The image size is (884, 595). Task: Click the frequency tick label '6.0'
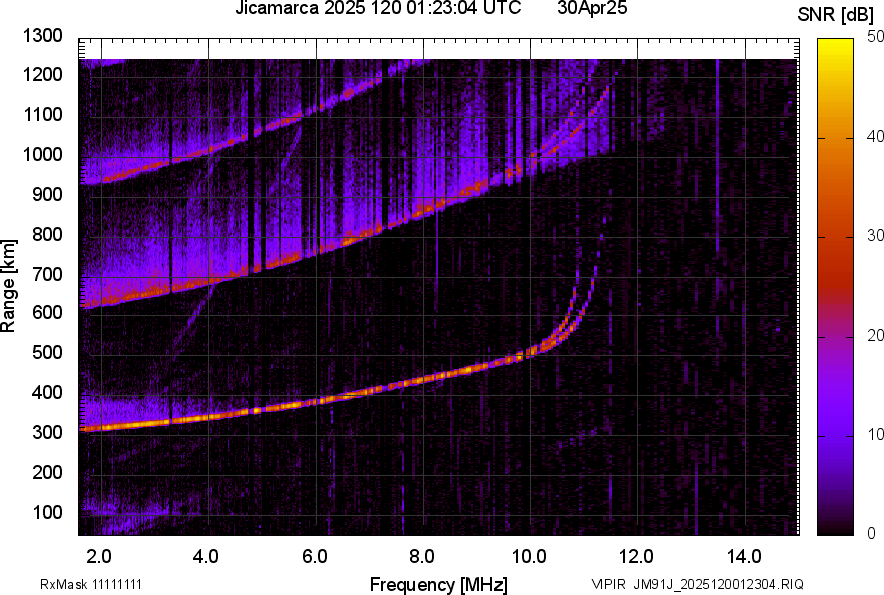point(315,557)
